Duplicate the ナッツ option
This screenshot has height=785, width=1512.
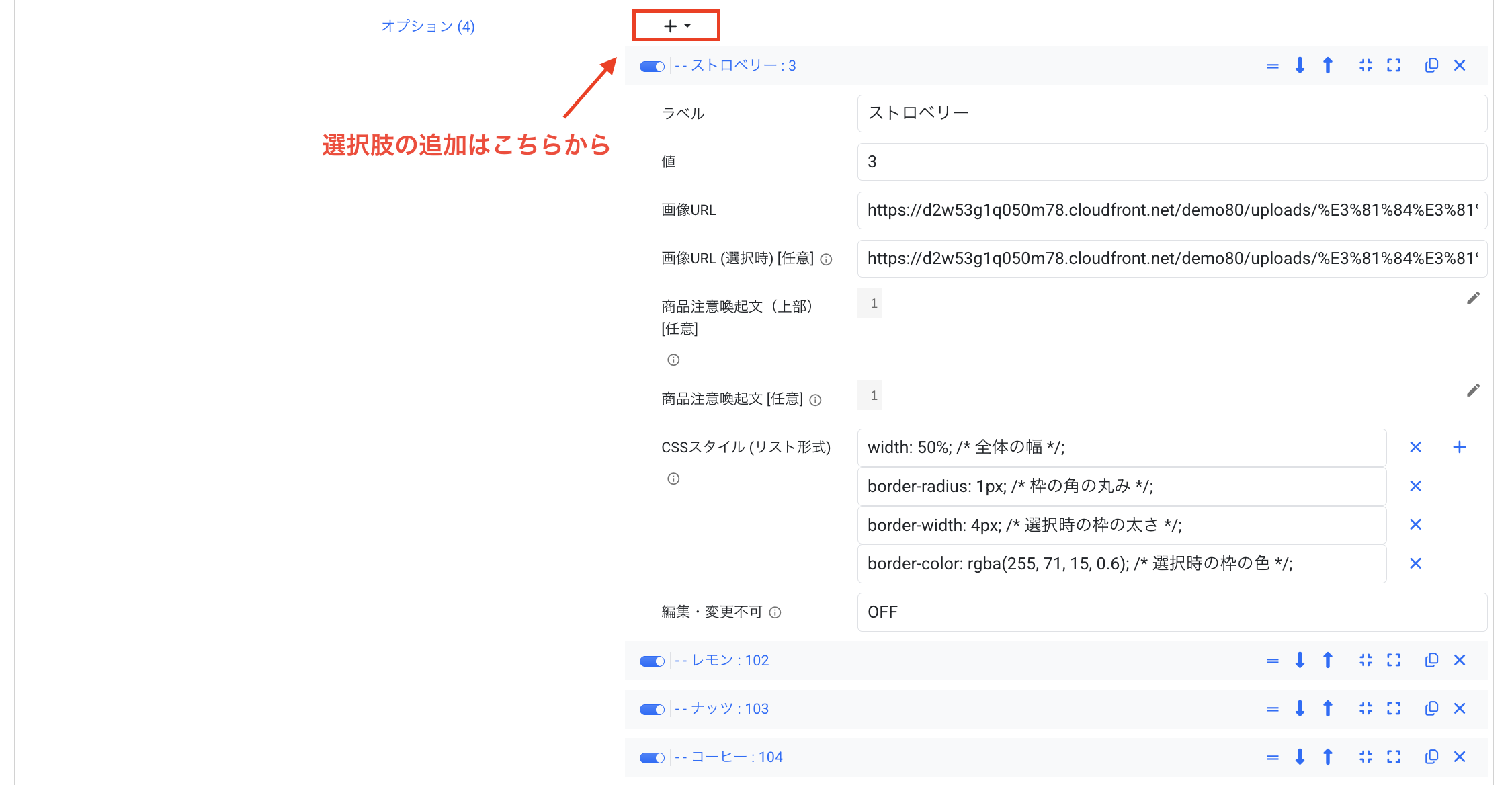point(1431,708)
